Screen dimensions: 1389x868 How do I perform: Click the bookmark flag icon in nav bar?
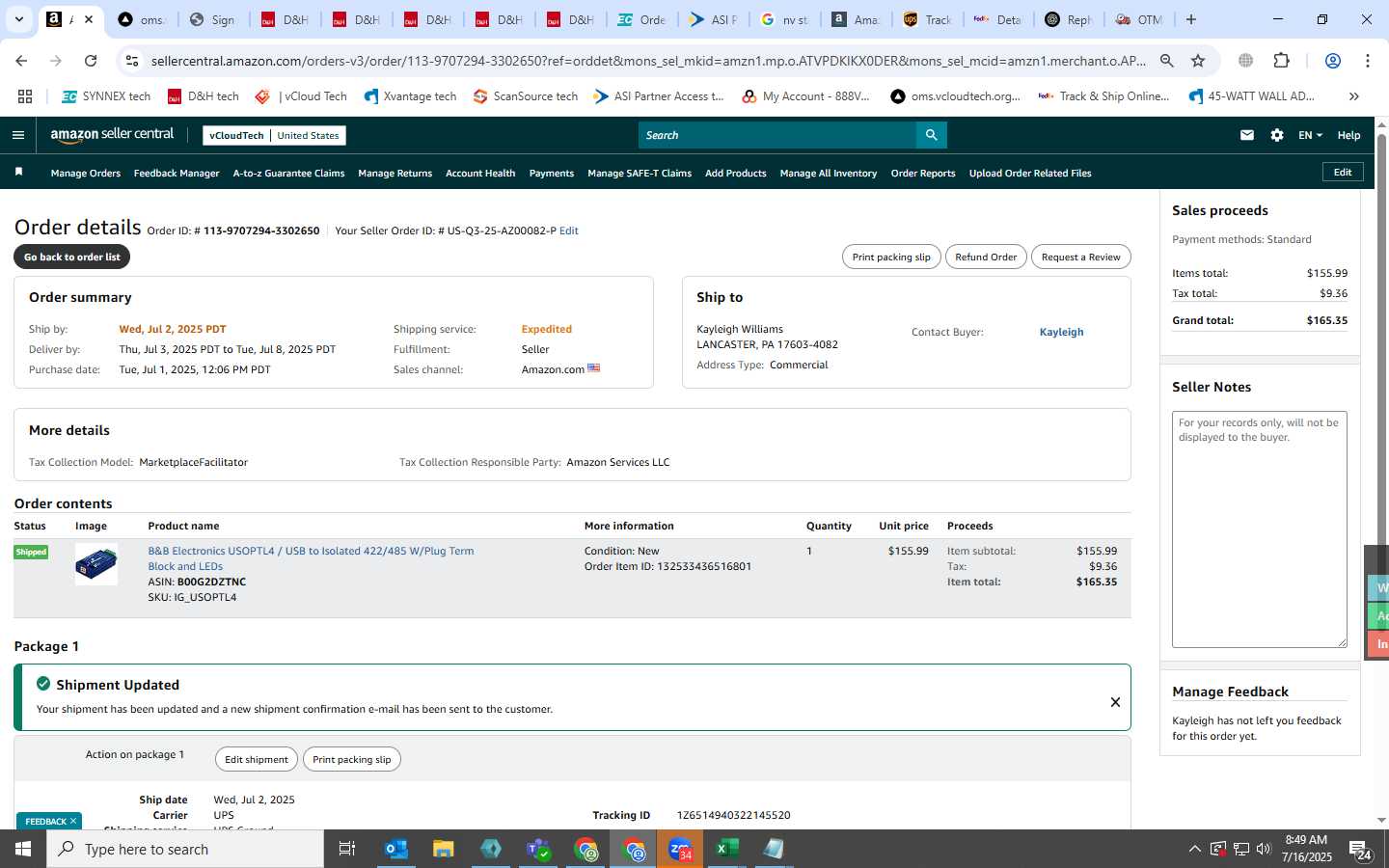tap(18, 173)
